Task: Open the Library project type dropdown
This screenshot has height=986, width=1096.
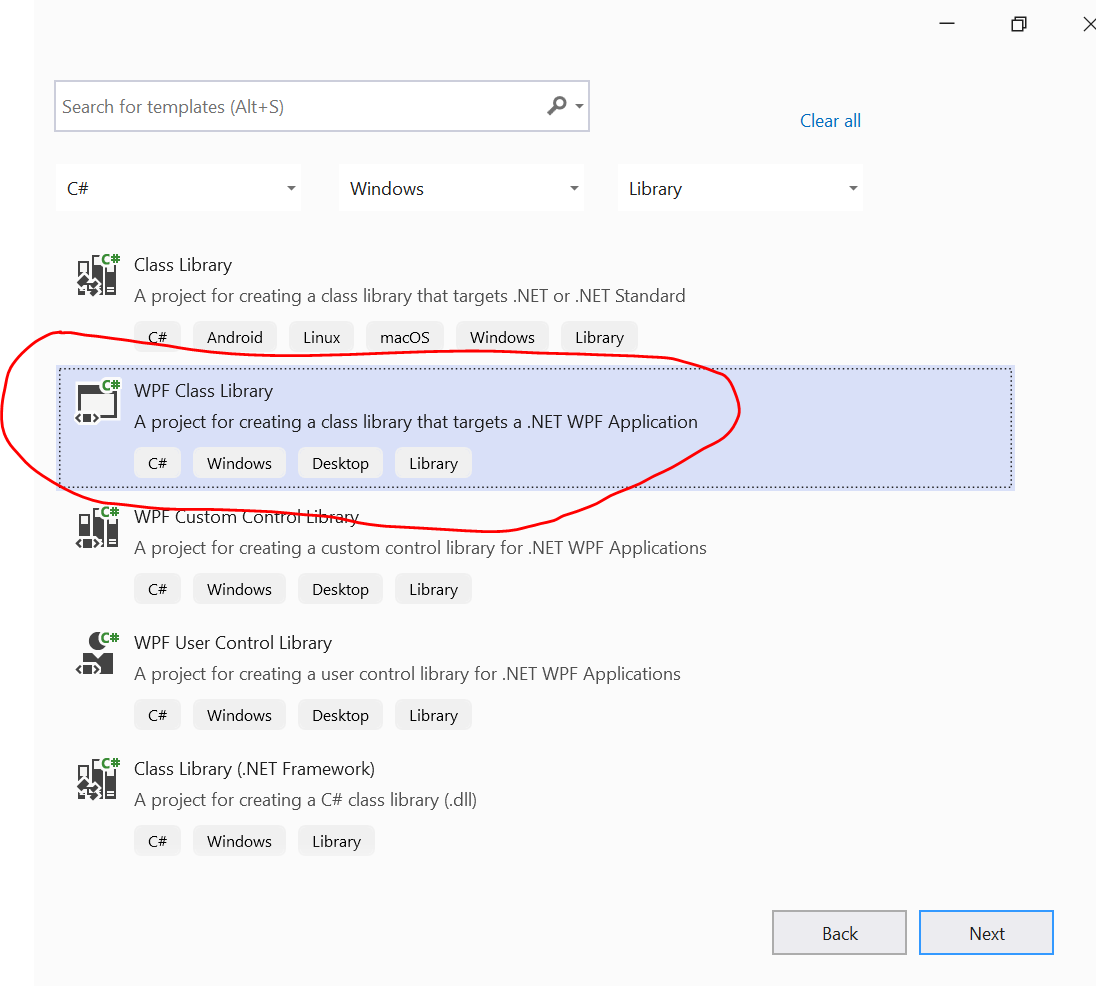Action: click(x=740, y=187)
